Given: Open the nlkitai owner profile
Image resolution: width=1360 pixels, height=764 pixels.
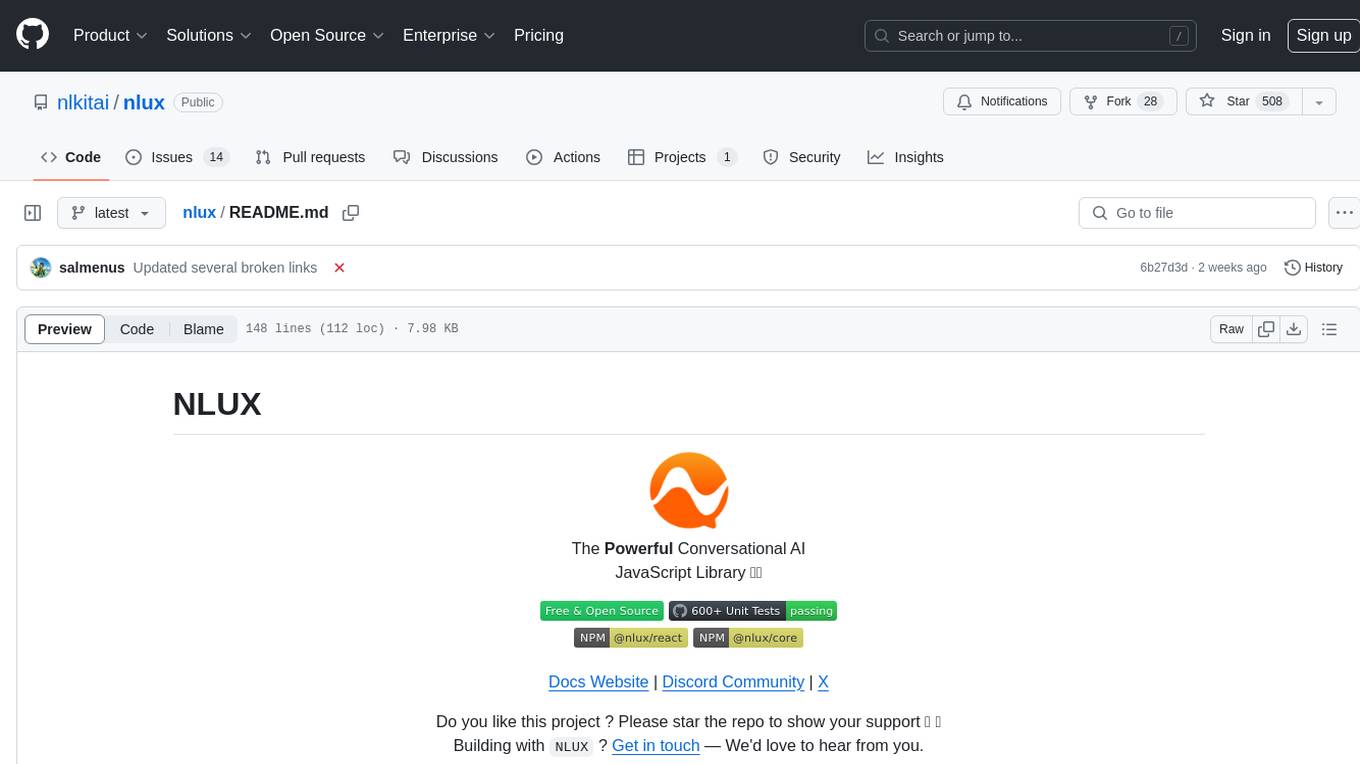Looking at the screenshot, I should pyautogui.click(x=83, y=102).
